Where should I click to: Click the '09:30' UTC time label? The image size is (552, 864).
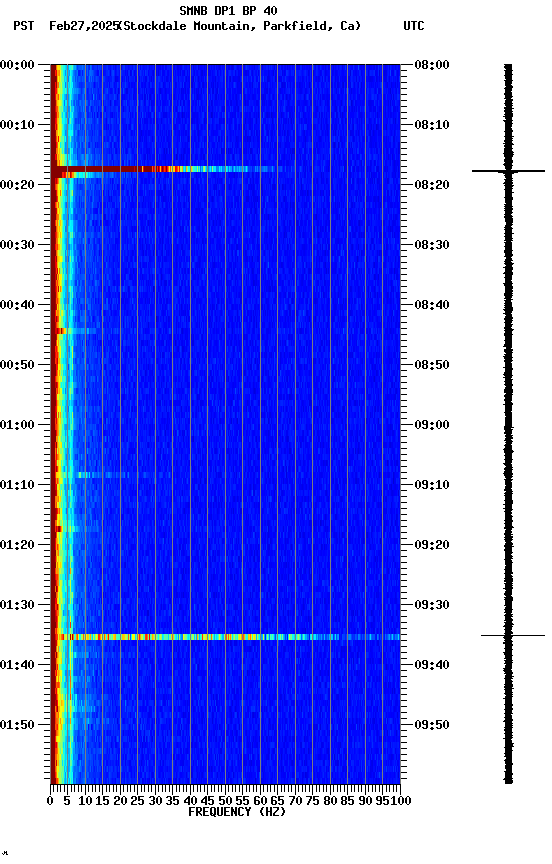coord(432,606)
